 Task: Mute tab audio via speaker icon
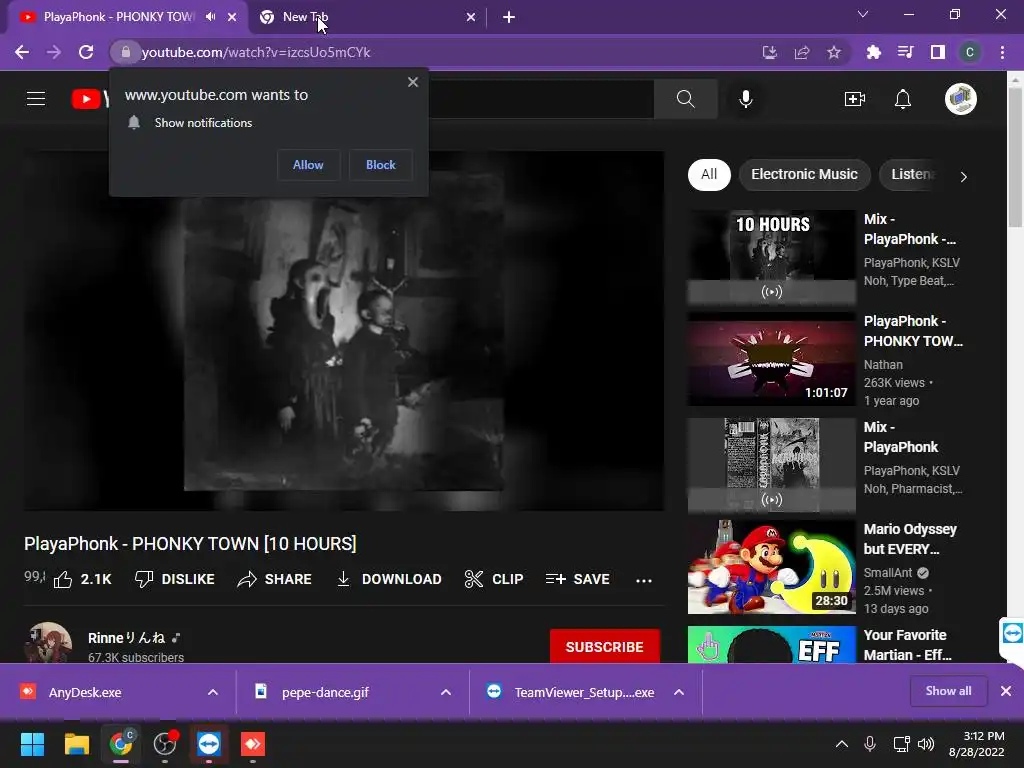pyautogui.click(x=210, y=17)
